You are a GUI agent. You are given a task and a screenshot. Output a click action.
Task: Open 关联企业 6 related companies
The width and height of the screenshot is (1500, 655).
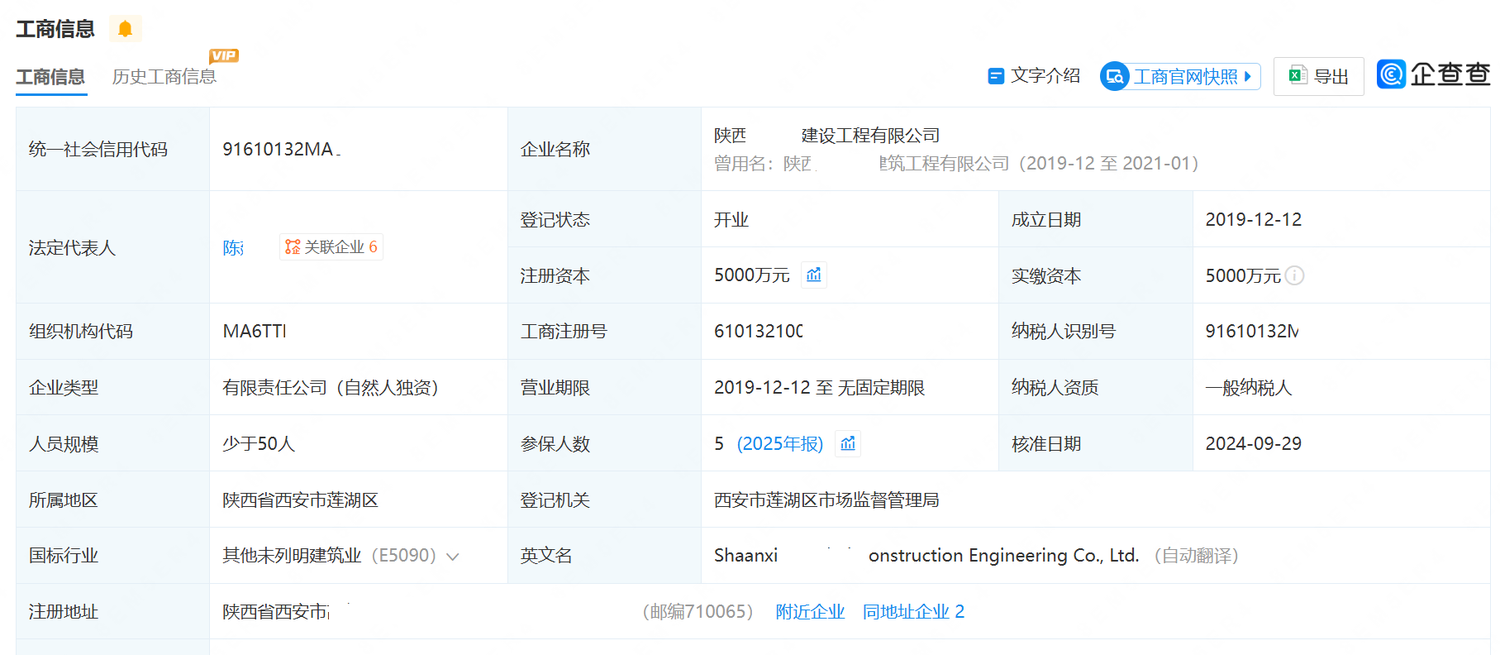[331, 247]
